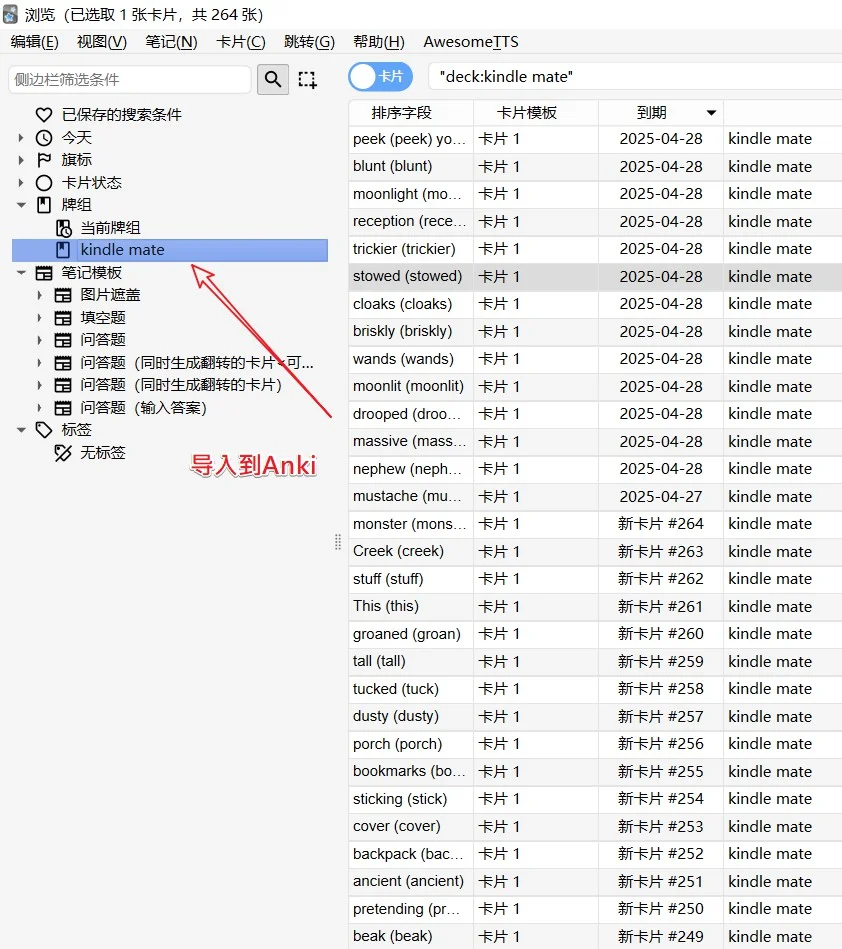This screenshot has width=842, height=949.
Task: Open the AwesomeTTS menu
Action: pyautogui.click(x=471, y=42)
